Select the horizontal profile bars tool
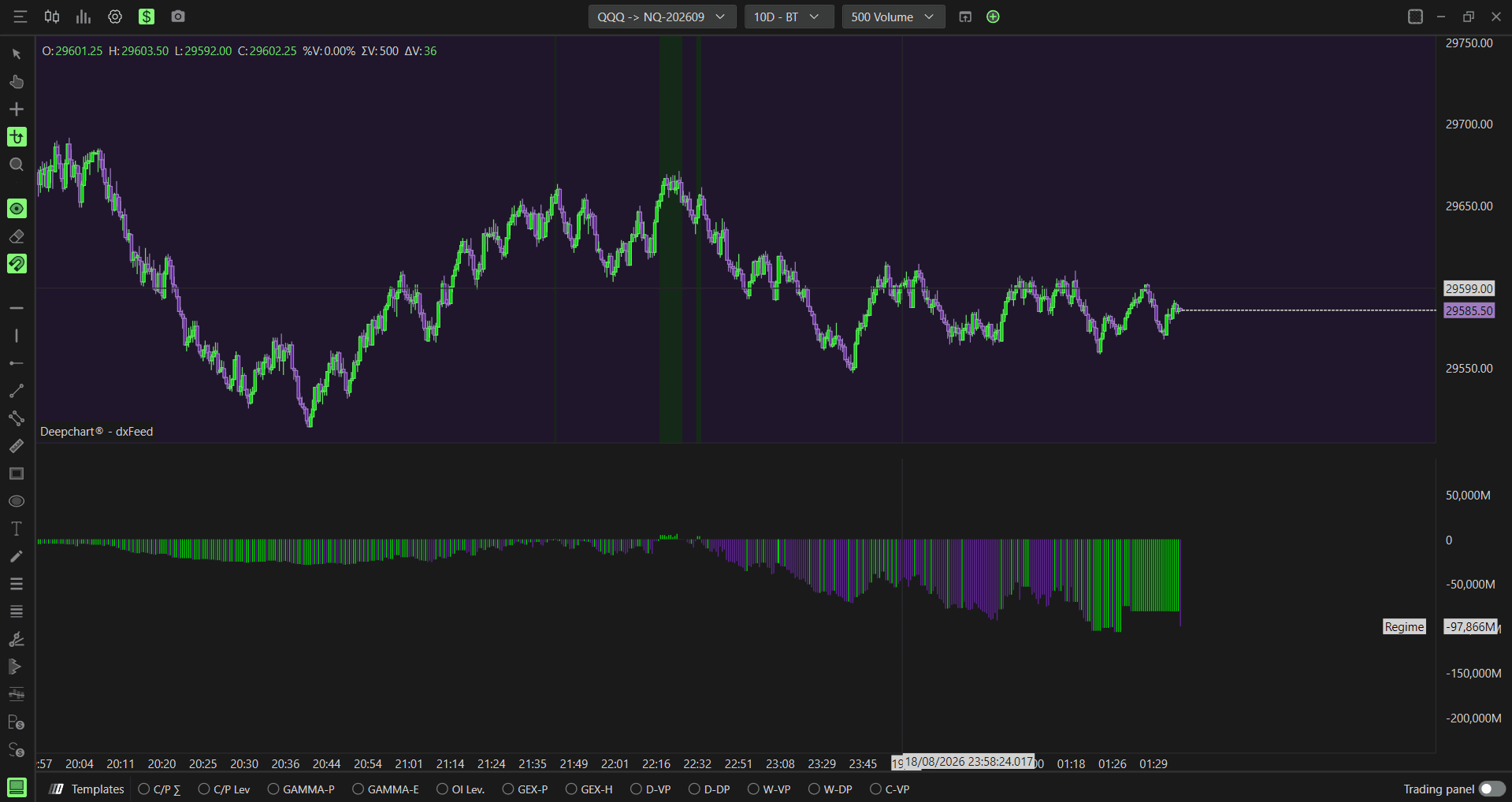Image resolution: width=1512 pixels, height=802 pixels. (x=17, y=694)
